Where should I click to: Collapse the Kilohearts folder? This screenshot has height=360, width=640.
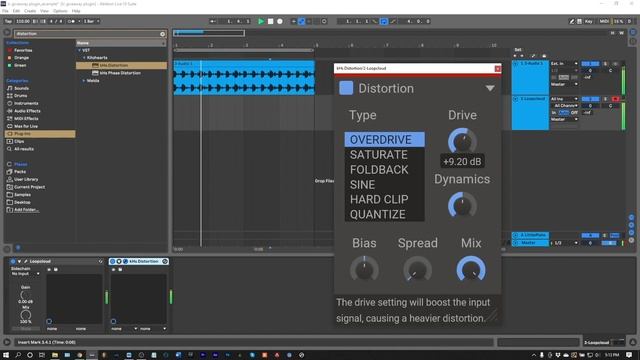[x=84, y=58]
